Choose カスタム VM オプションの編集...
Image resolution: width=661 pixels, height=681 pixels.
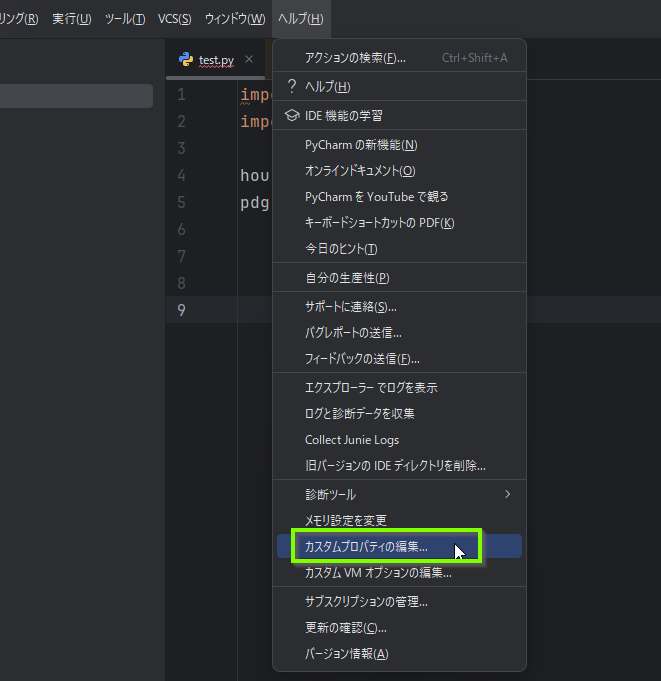click(x=399, y=573)
